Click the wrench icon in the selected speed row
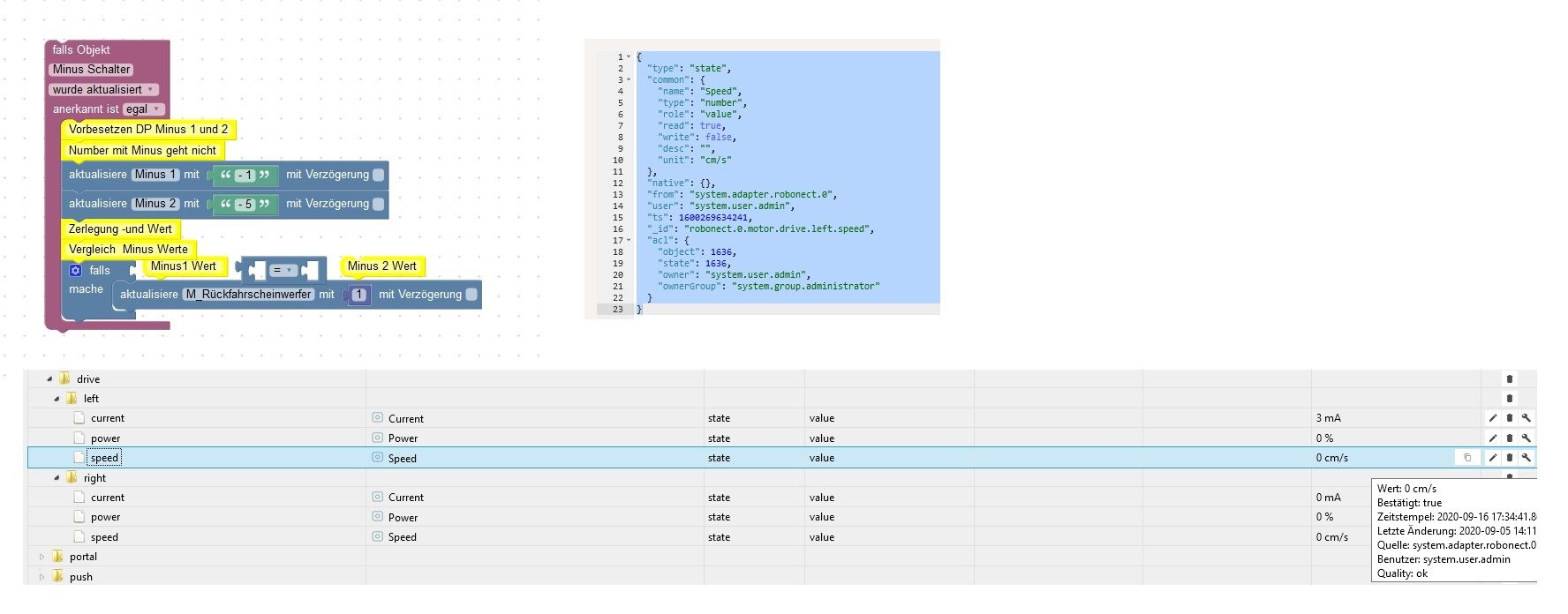The width and height of the screenshot is (1568, 614). pyautogui.click(x=1526, y=458)
